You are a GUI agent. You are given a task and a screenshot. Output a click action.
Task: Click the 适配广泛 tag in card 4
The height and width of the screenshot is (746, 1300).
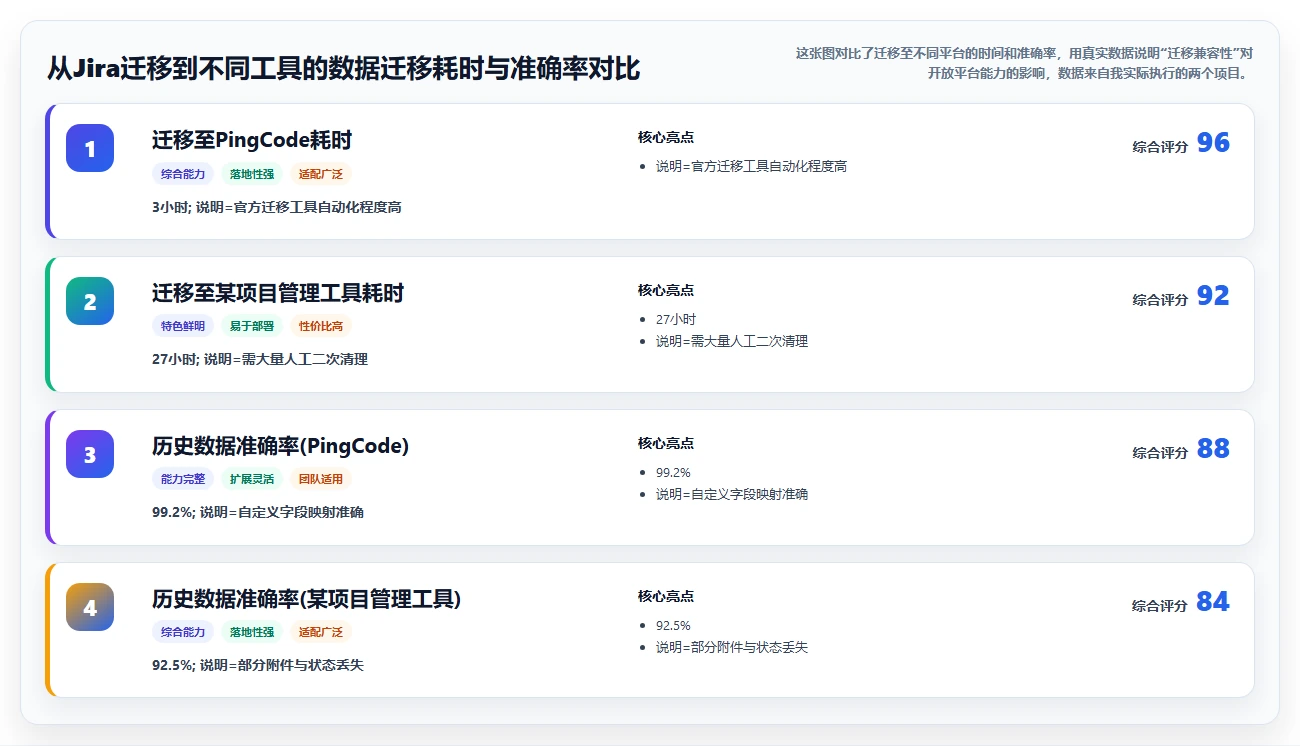(x=321, y=632)
